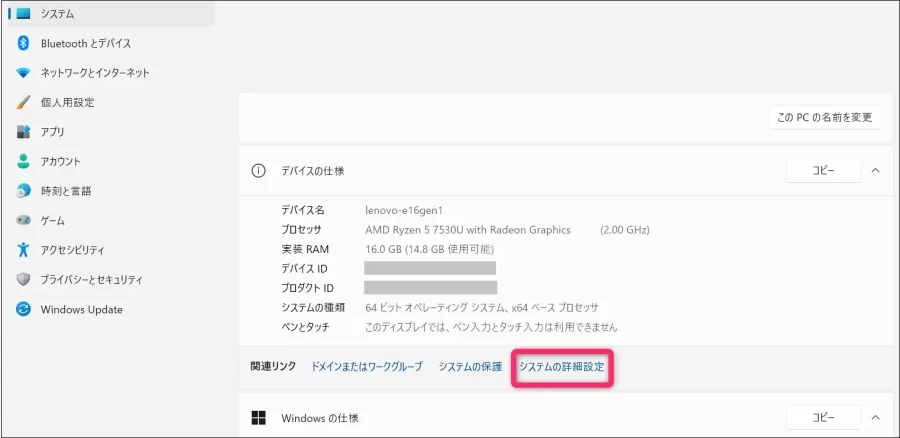Click the Windows の仕様 header title

pyautogui.click(x=320, y=418)
